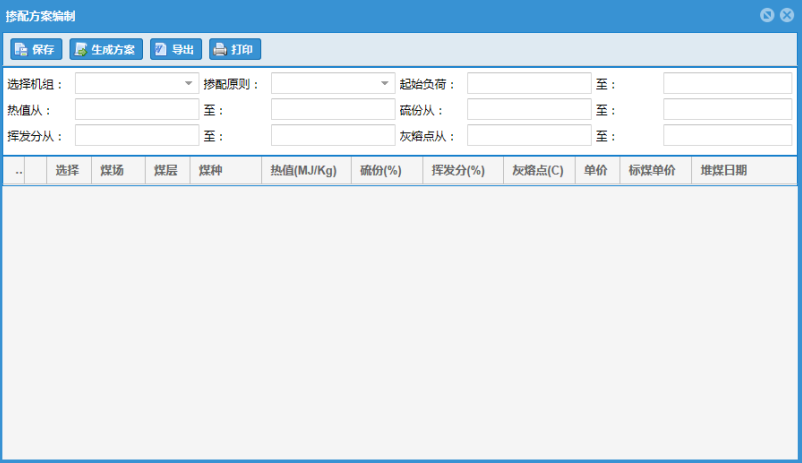The image size is (802, 463).
Task: Click the 保存 save button
Action: (x=36, y=49)
